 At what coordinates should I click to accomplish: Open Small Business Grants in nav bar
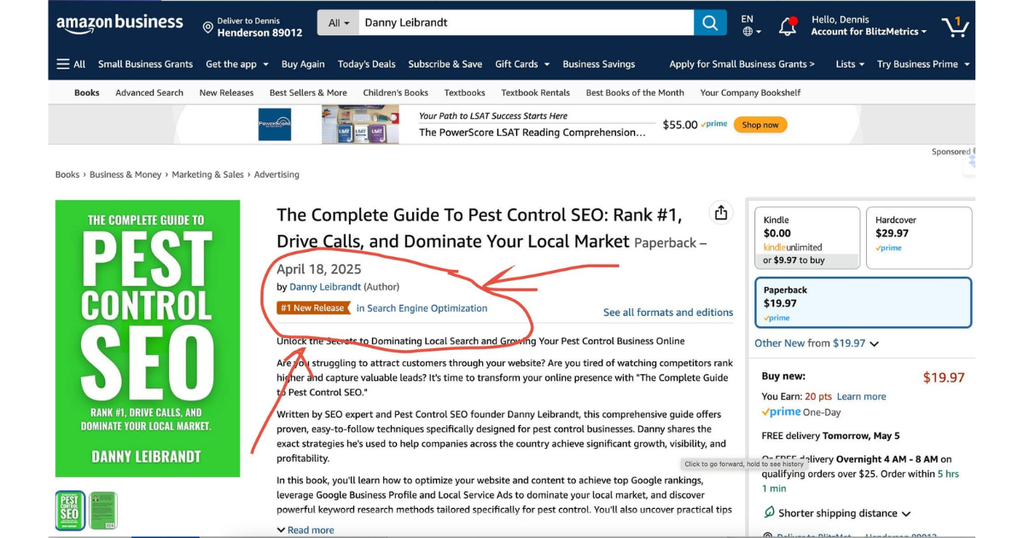point(145,64)
